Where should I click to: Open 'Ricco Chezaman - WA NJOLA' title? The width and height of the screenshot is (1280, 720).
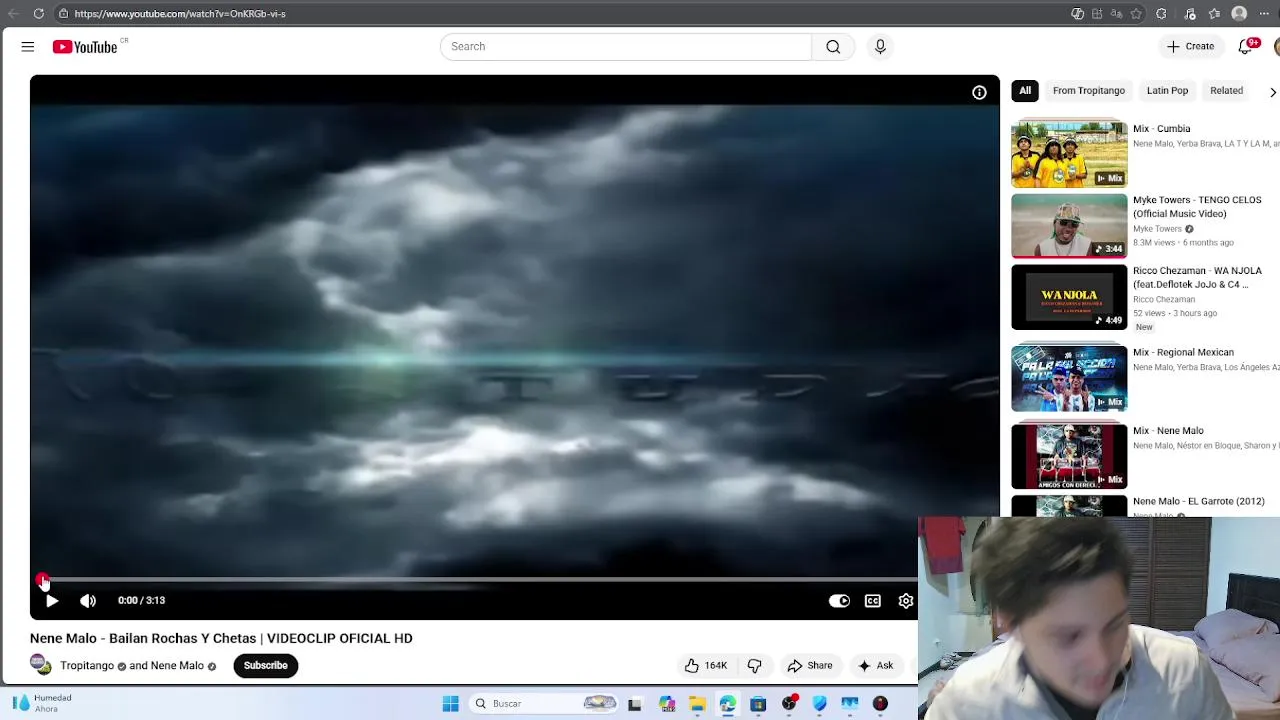coord(1197,277)
